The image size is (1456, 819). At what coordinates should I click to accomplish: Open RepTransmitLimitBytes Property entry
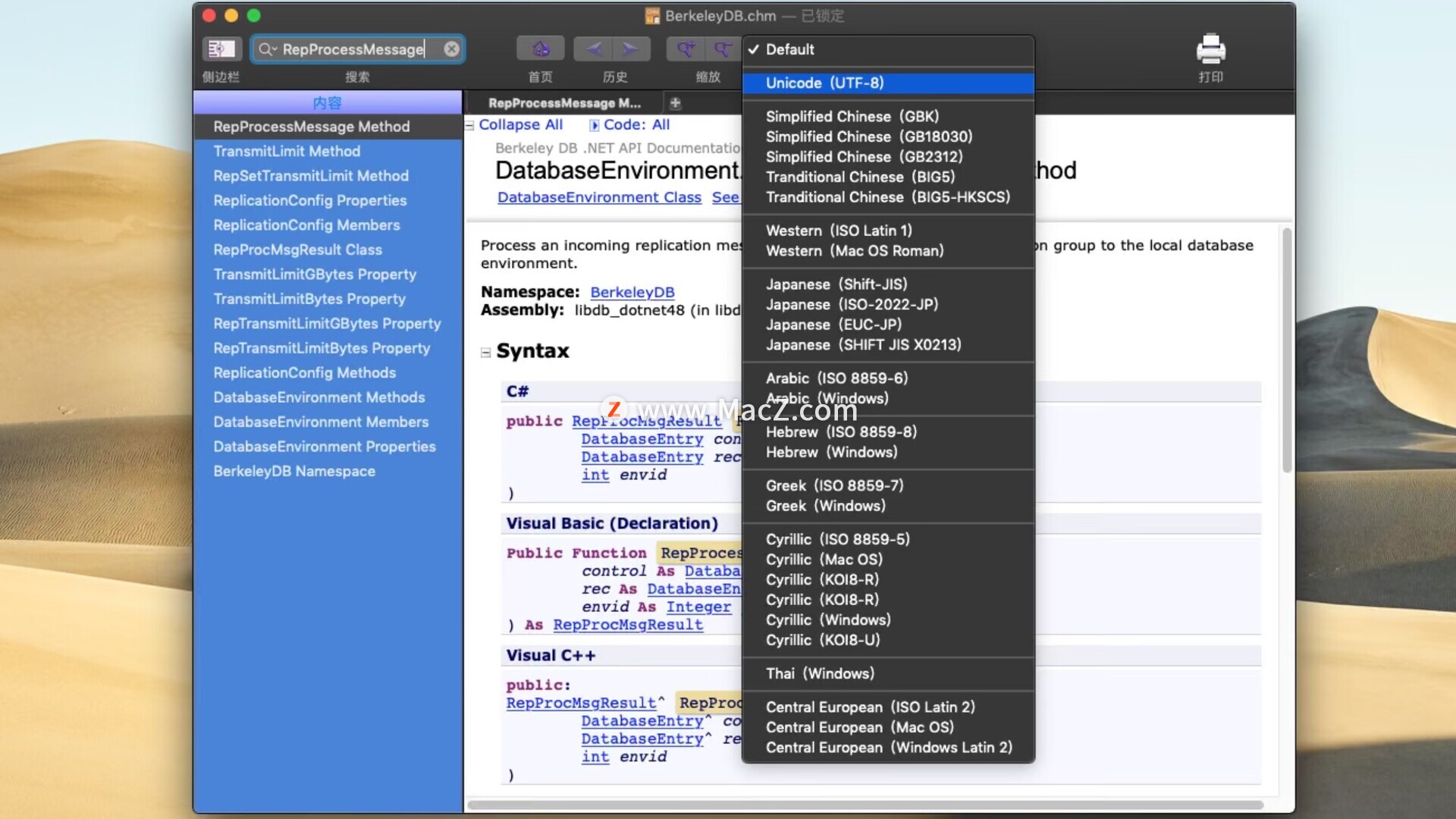(328, 348)
